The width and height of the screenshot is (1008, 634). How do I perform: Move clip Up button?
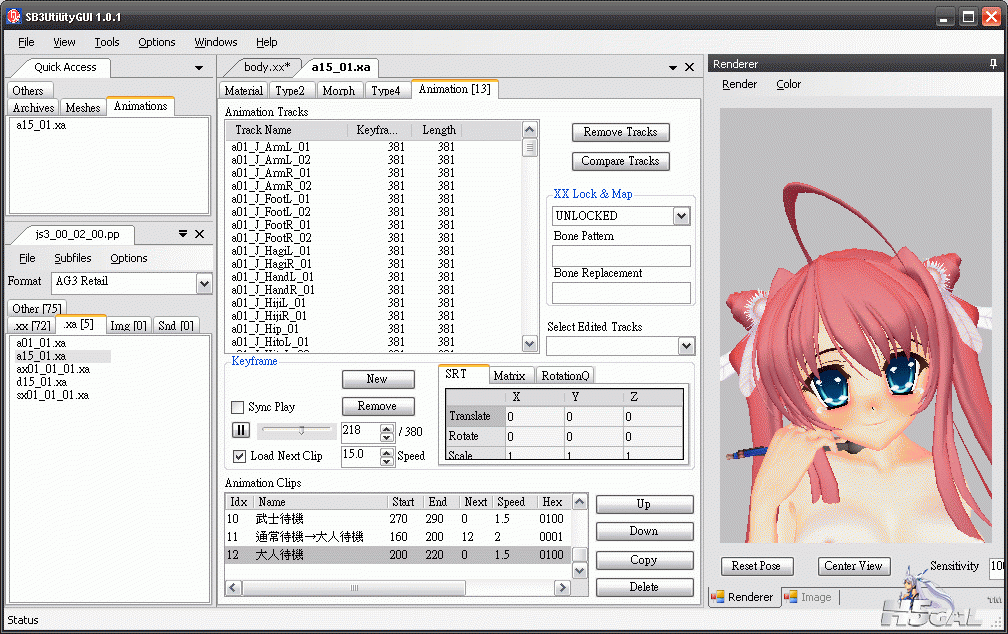(x=644, y=504)
